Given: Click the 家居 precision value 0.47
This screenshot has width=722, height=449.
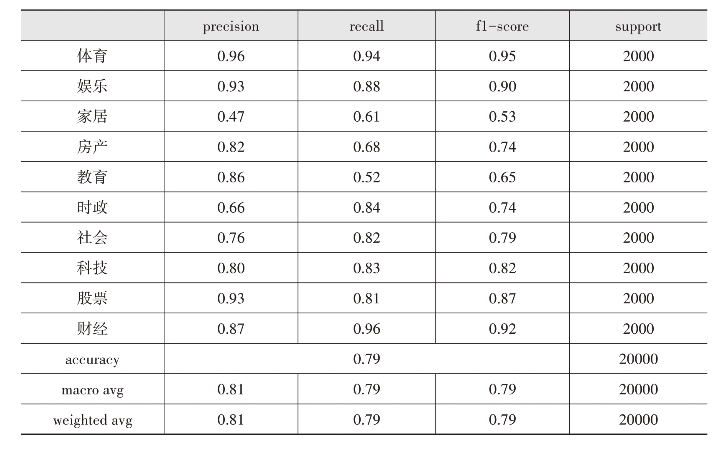Looking at the screenshot, I should point(231,117).
